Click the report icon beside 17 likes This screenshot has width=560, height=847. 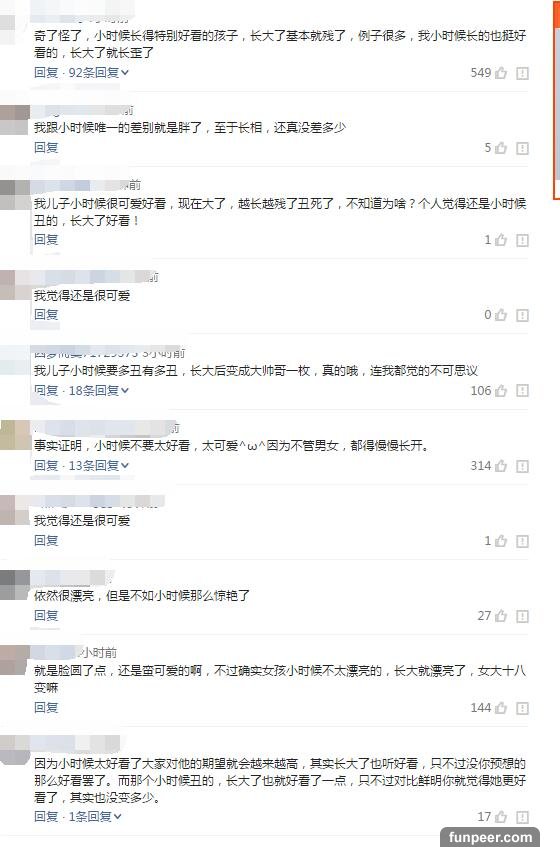[x=522, y=817]
